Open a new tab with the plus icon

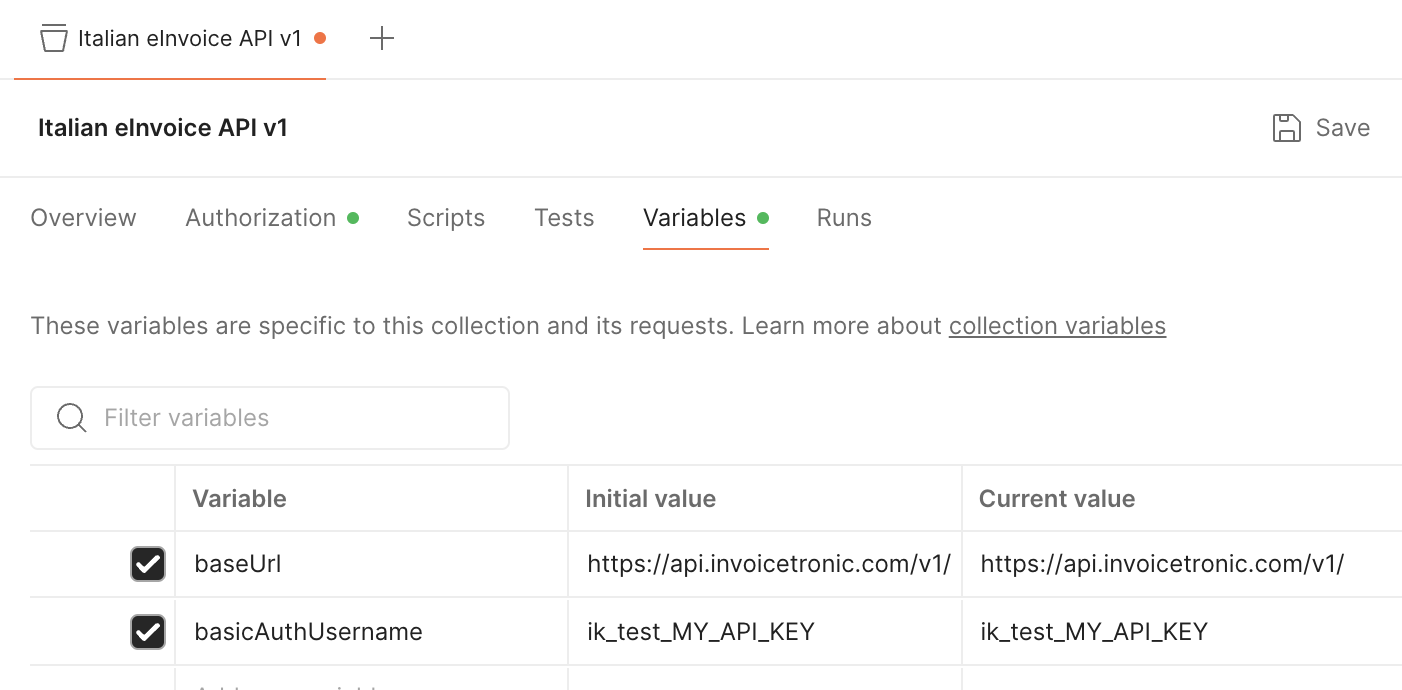pos(382,39)
